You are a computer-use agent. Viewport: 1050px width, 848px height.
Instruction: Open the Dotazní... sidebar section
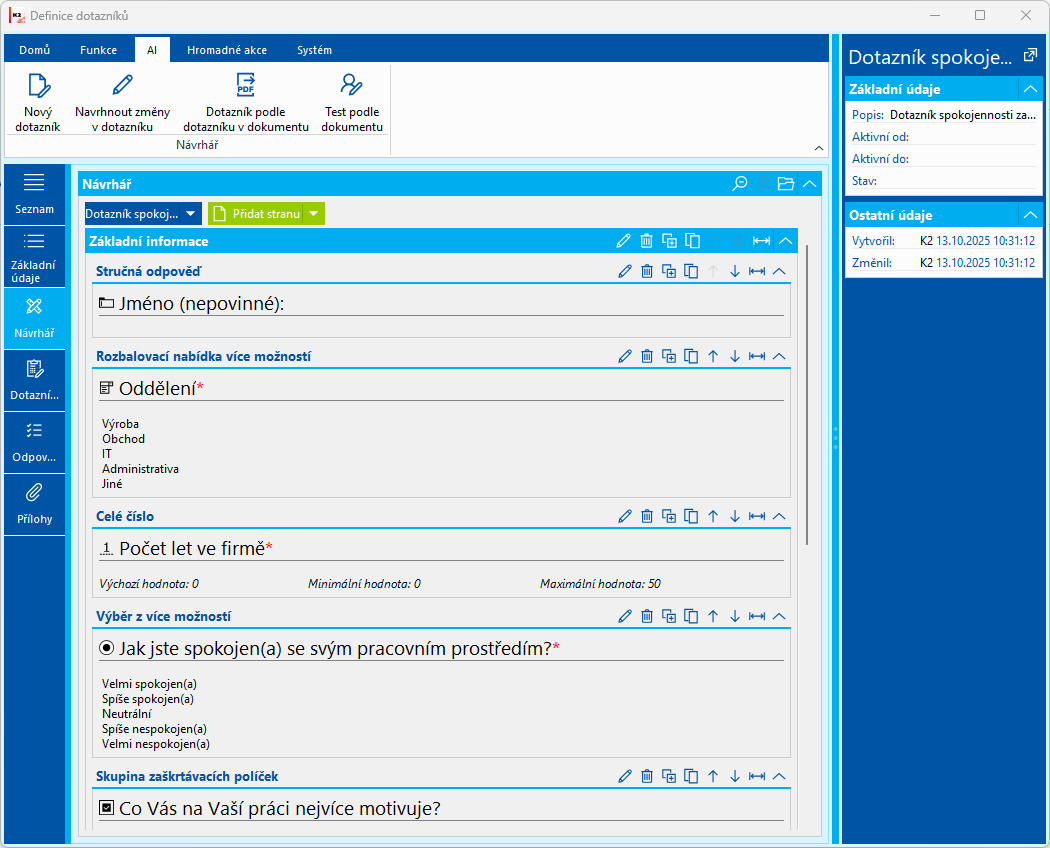pos(34,381)
